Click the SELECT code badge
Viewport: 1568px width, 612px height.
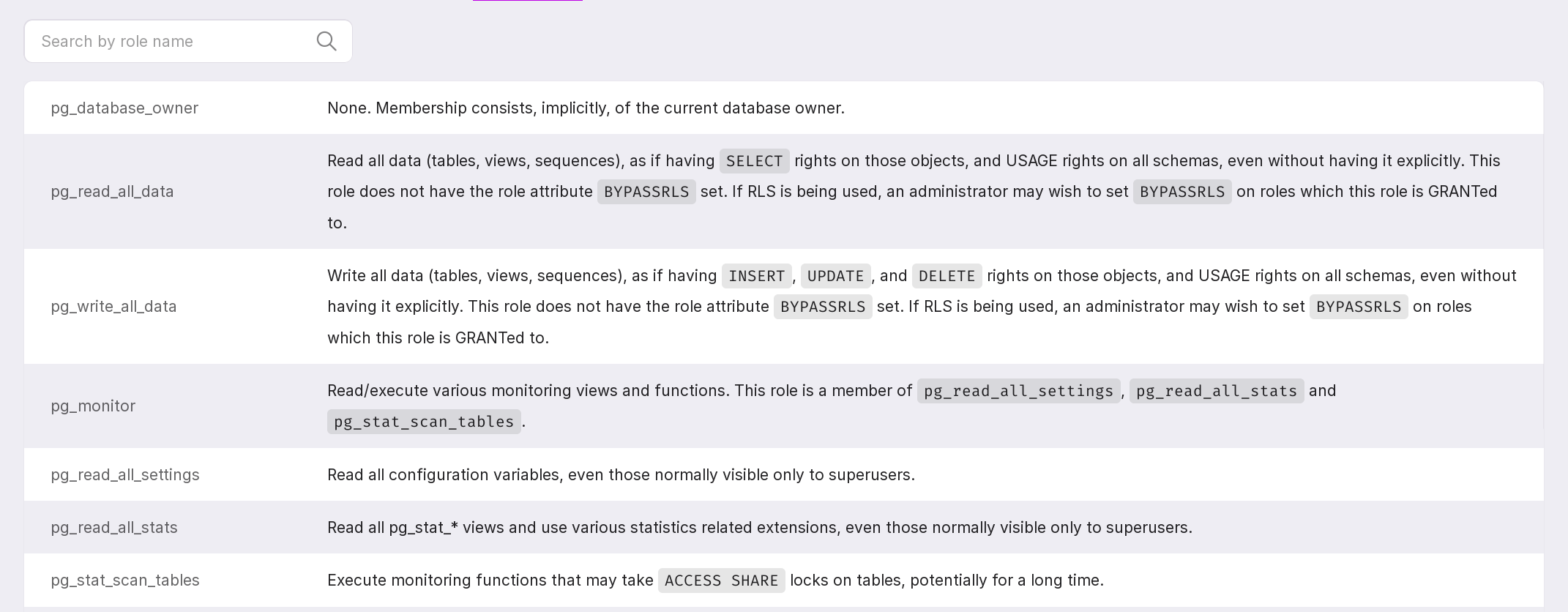coord(754,161)
